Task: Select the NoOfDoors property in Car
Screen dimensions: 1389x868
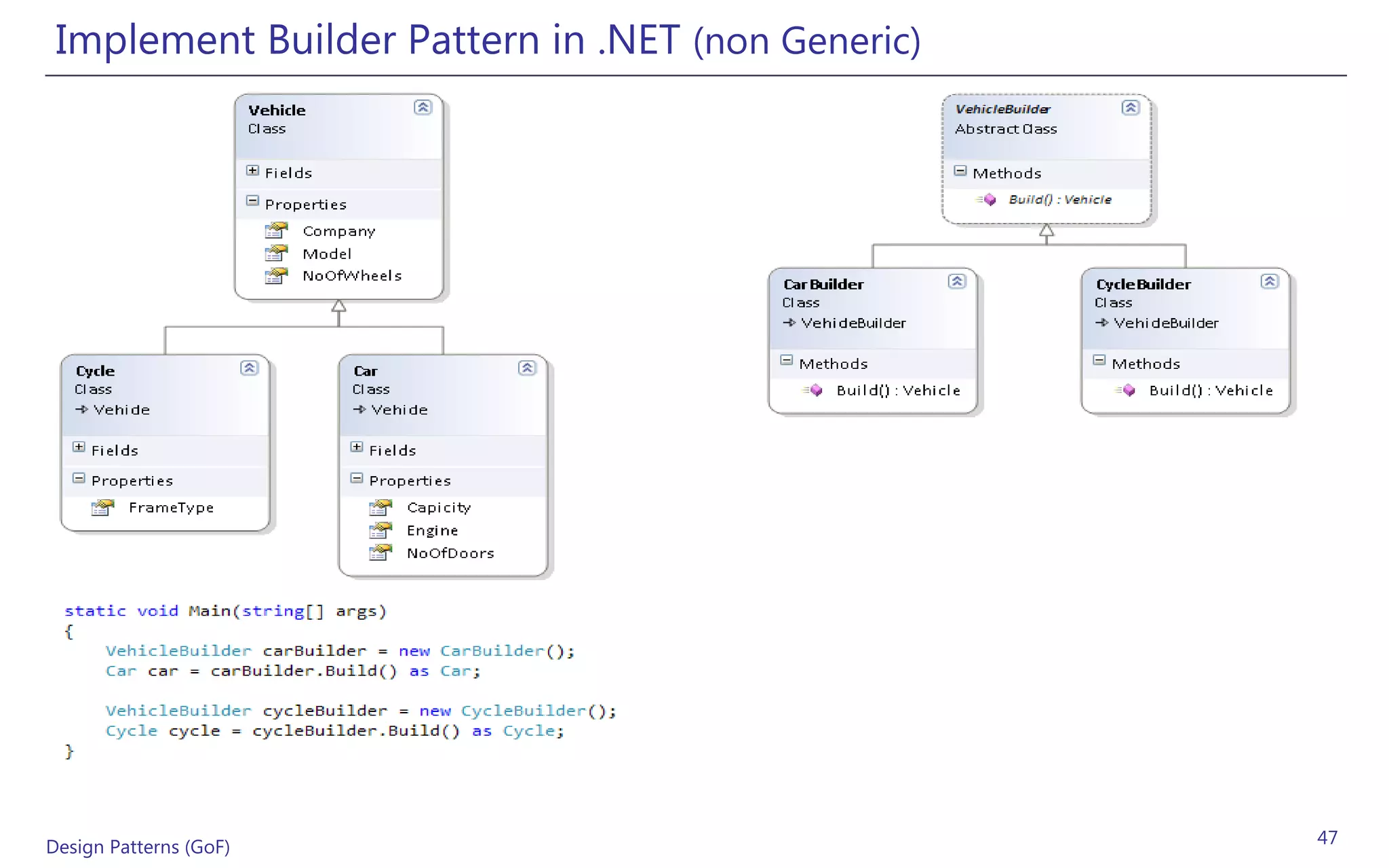Action: (x=450, y=553)
